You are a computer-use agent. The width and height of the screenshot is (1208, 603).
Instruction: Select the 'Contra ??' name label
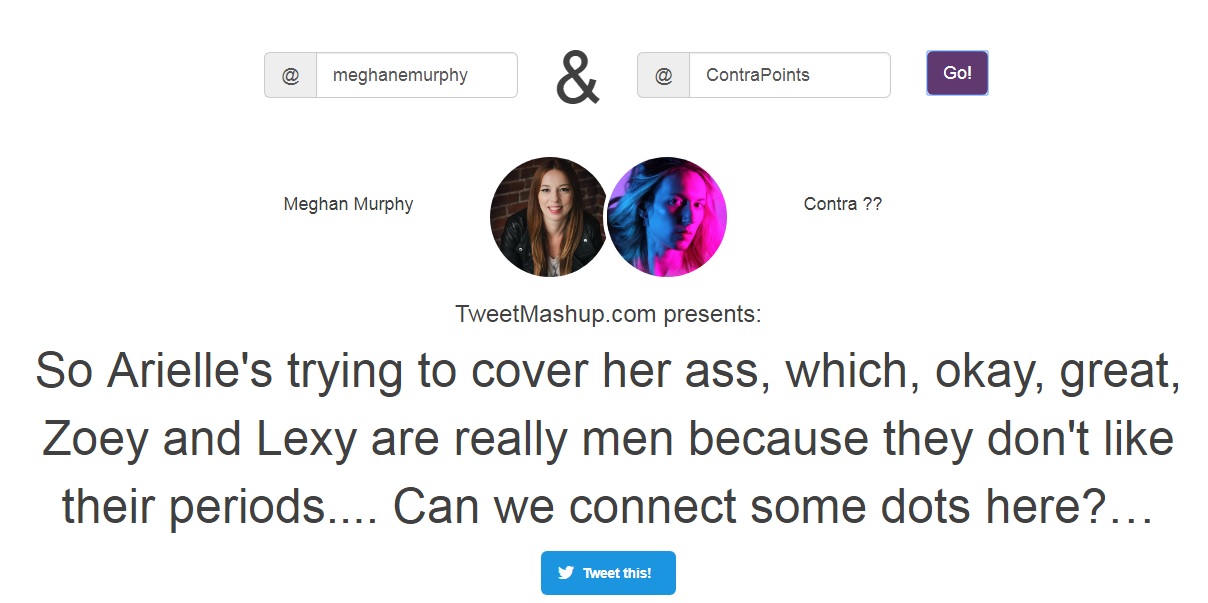(843, 204)
